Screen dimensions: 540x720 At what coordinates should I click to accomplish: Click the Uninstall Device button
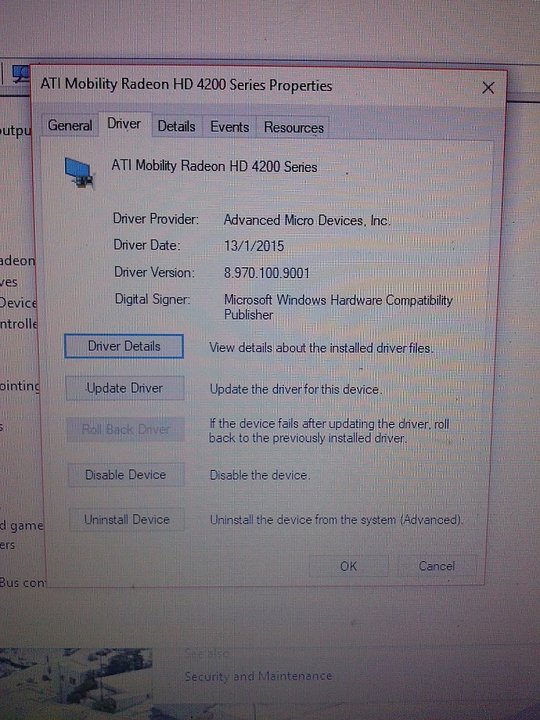point(127,519)
